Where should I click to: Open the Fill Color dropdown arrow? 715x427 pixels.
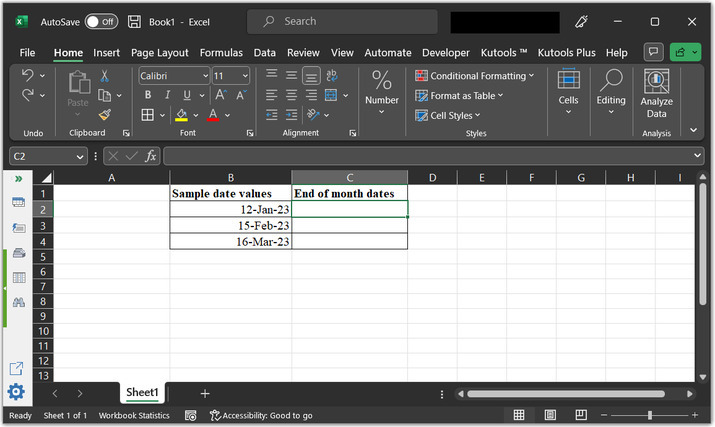(x=196, y=115)
